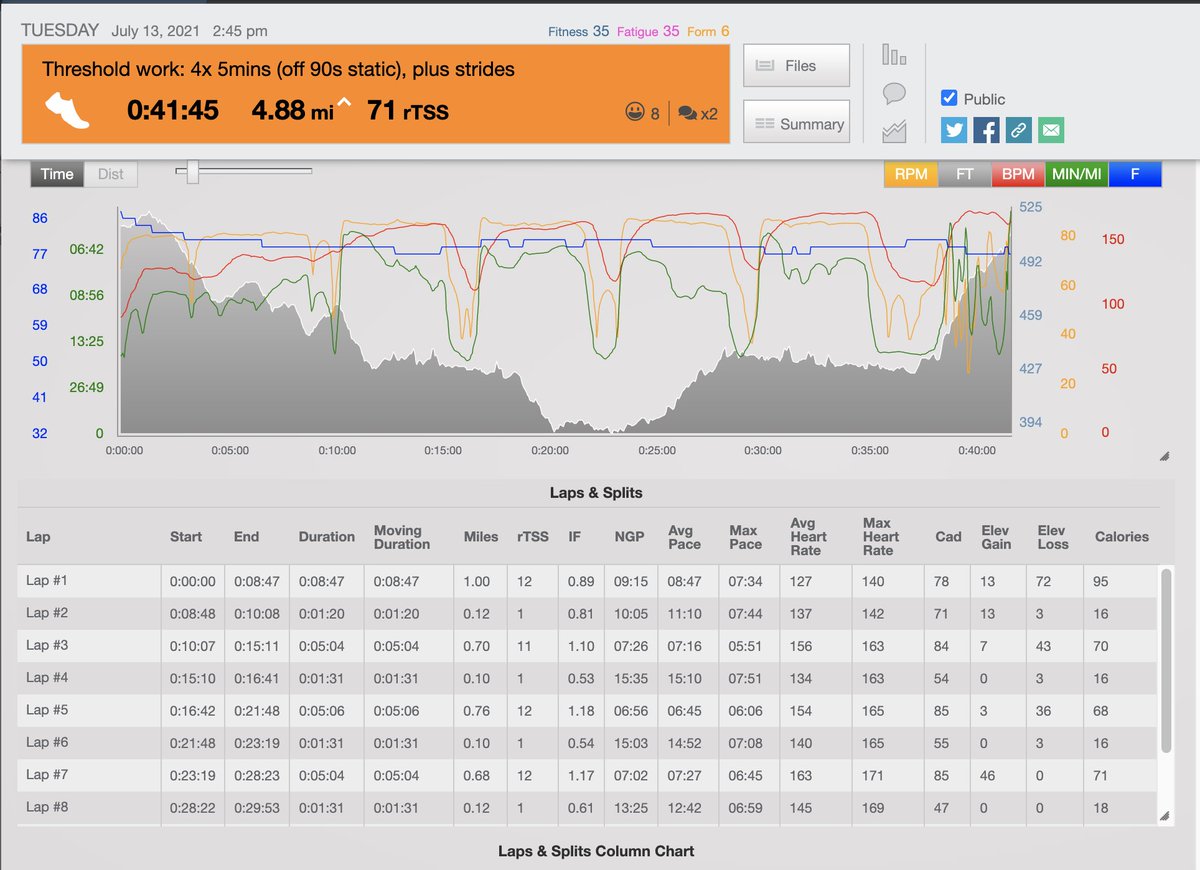Screen dimensions: 1200x870
Task: Click the Facebook share icon
Action: pyautogui.click(x=986, y=130)
